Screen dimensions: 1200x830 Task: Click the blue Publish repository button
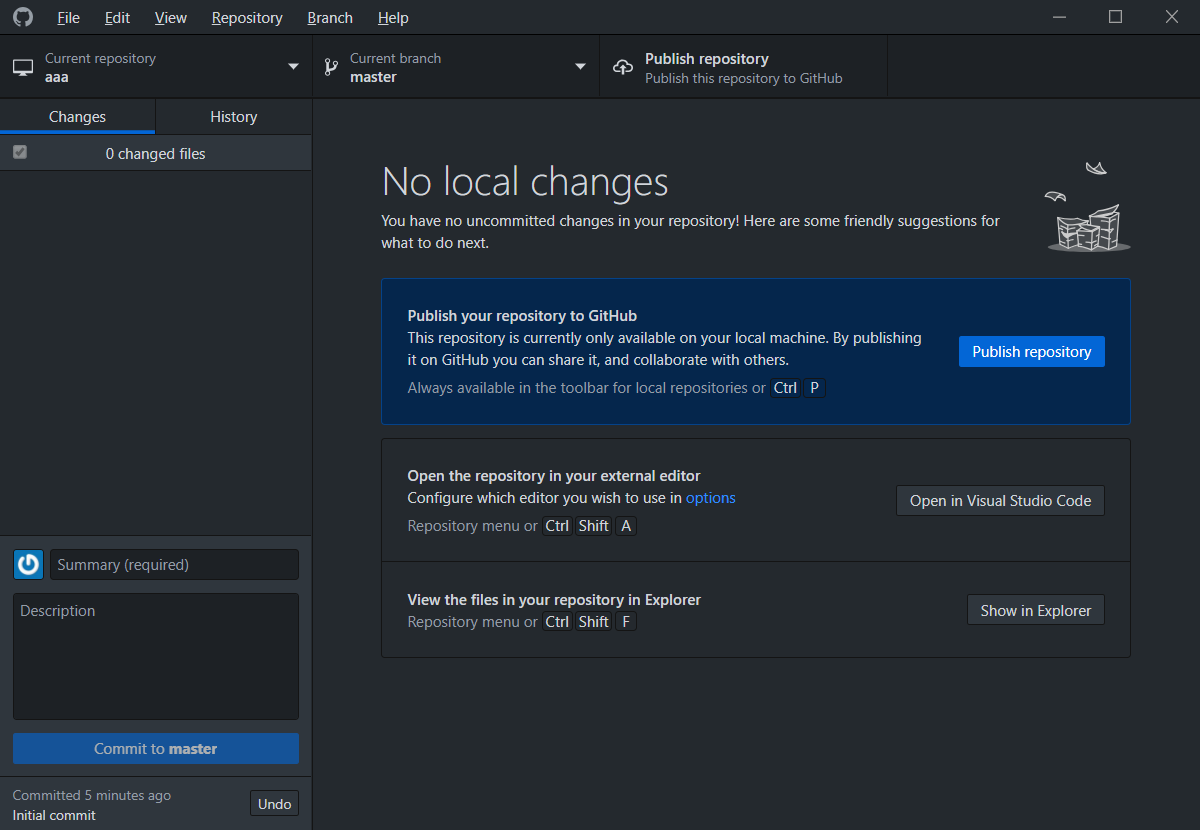[1032, 352]
